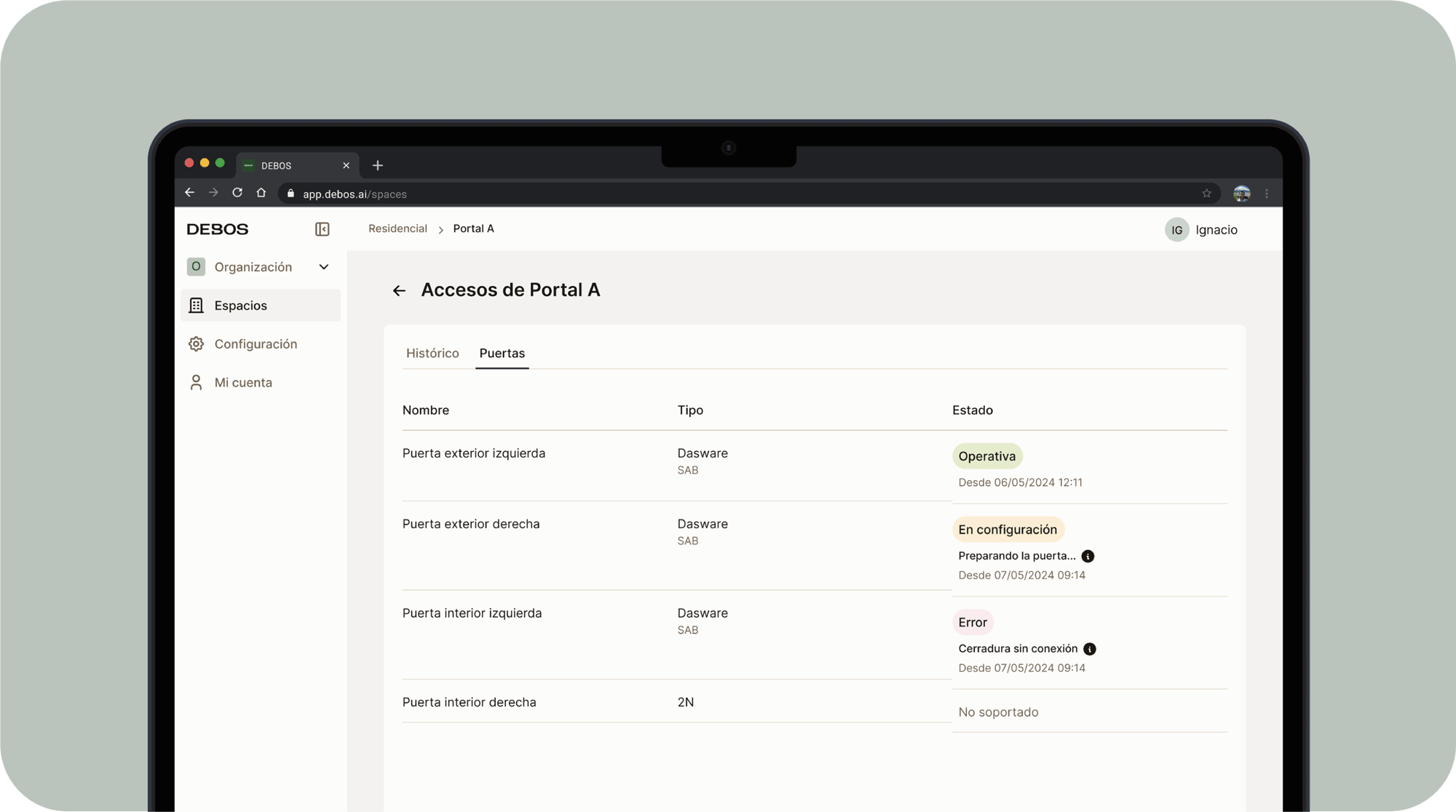Open browser profile avatar
Image resolution: width=1456 pixels, height=812 pixels.
pyautogui.click(x=1241, y=194)
